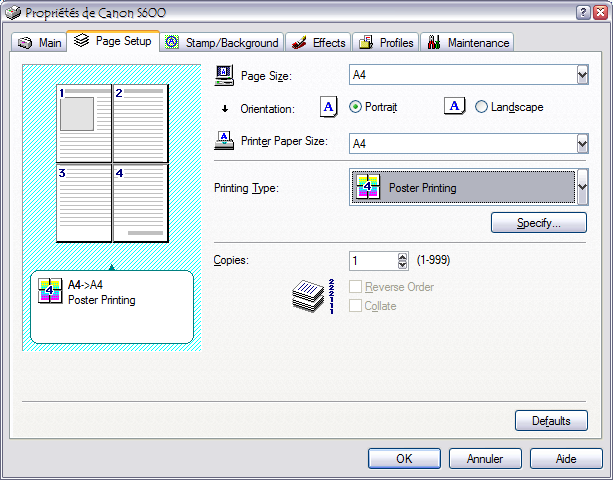The image size is (613, 480).
Task: Click the "Copies:" label
Action: pos(231,260)
